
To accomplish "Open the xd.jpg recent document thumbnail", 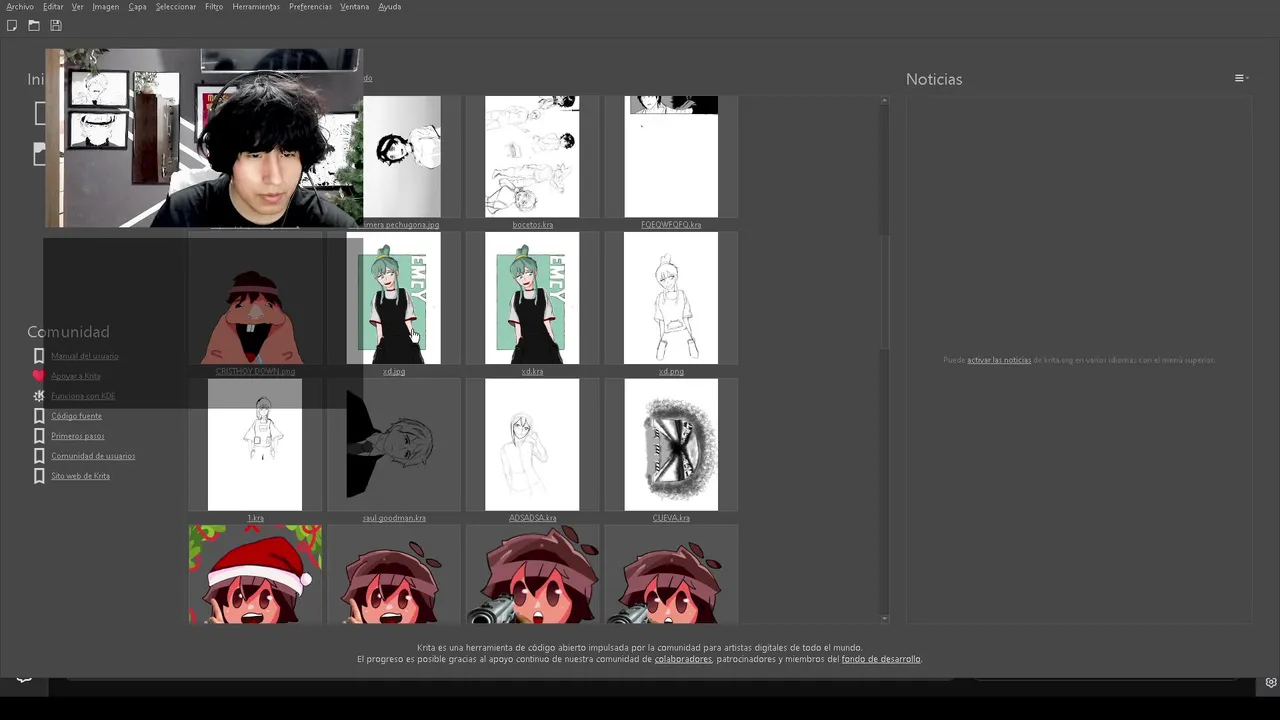I will pyautogui.click(x=394, y=298).
